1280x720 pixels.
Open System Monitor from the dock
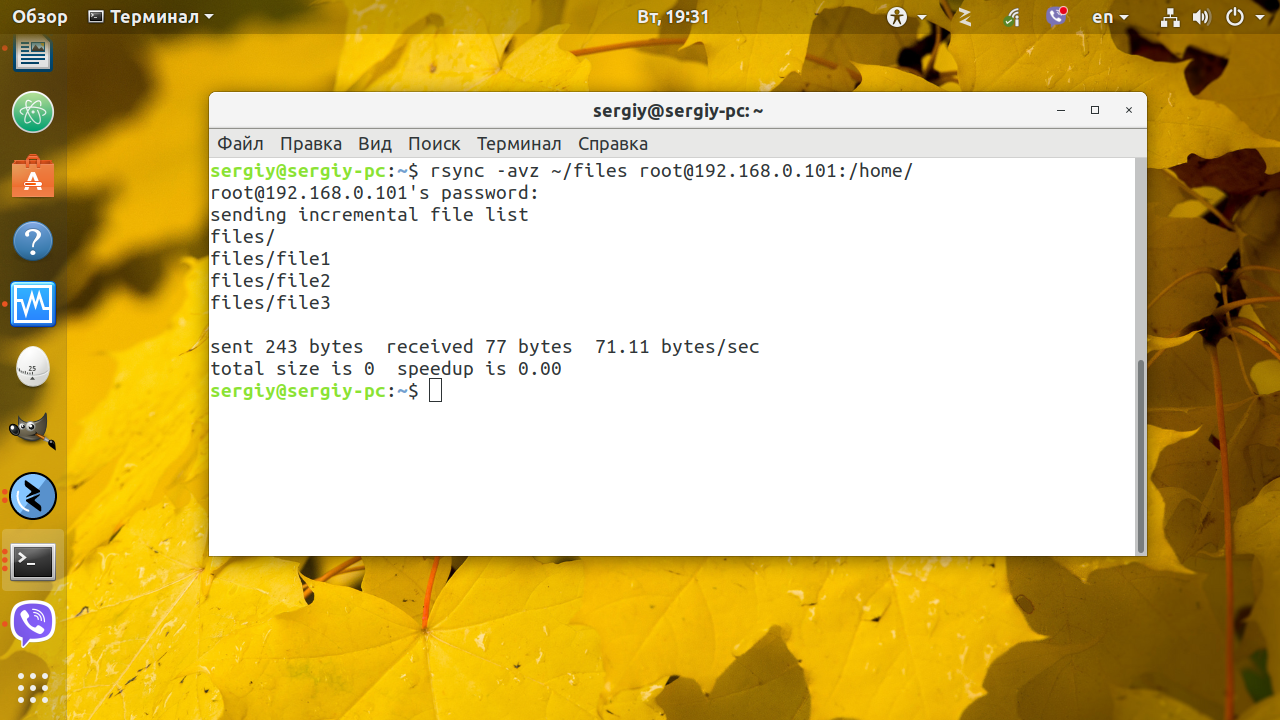pos(33,304)
